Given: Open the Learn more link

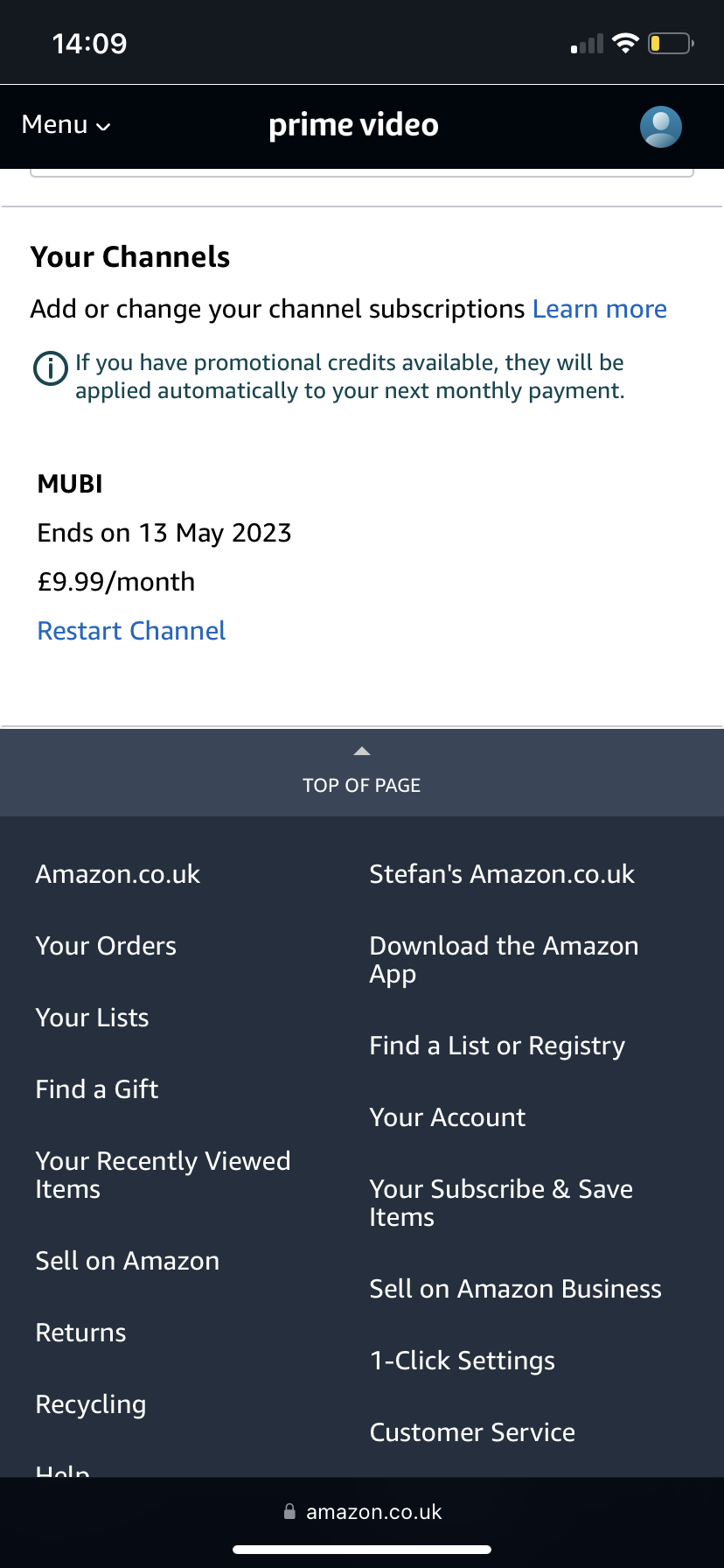Looking at the screenshot, I should (599, 309).
